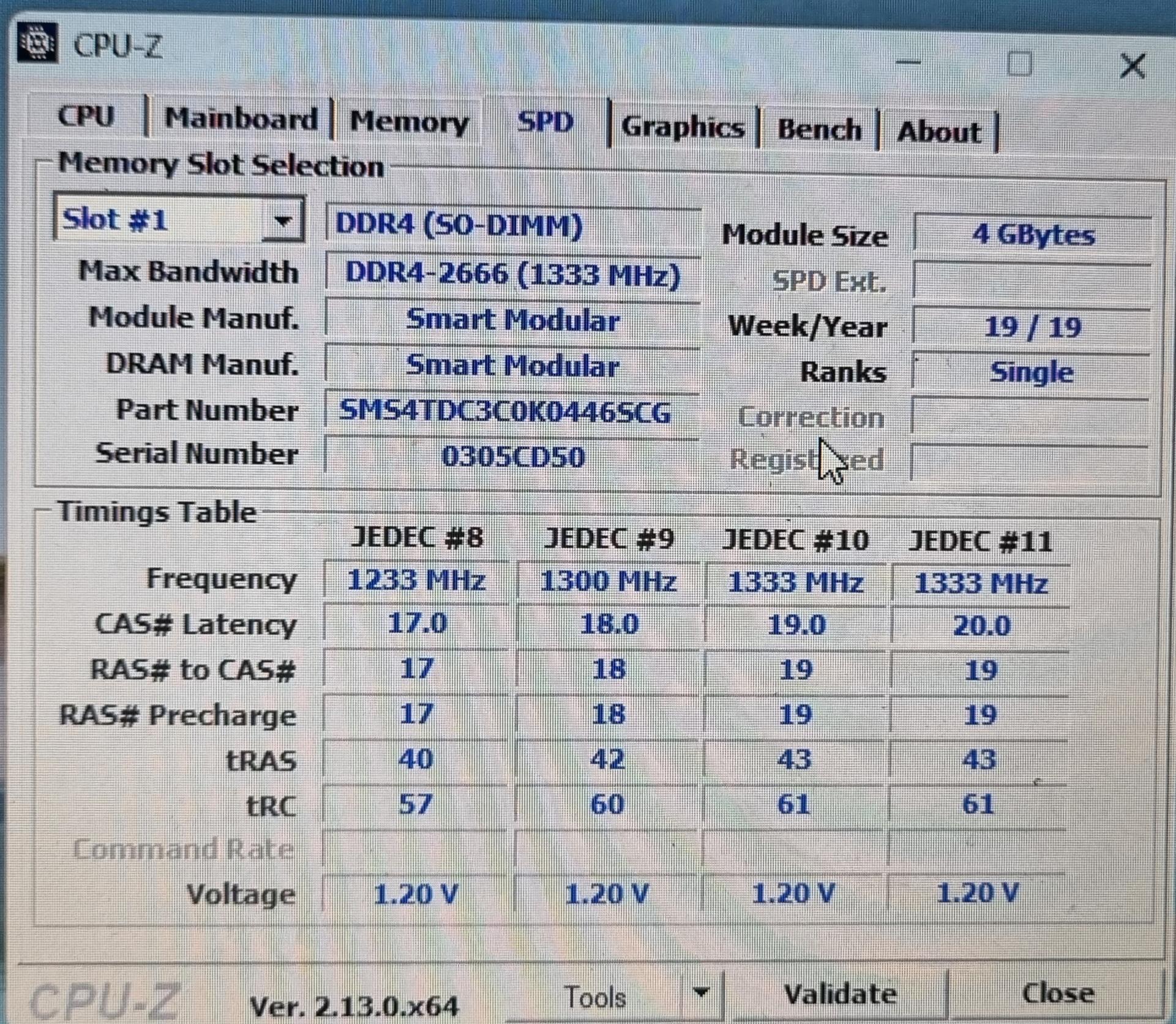Click the tRAS value 42
This screenshot has height=1024, width=1176.
607,759
